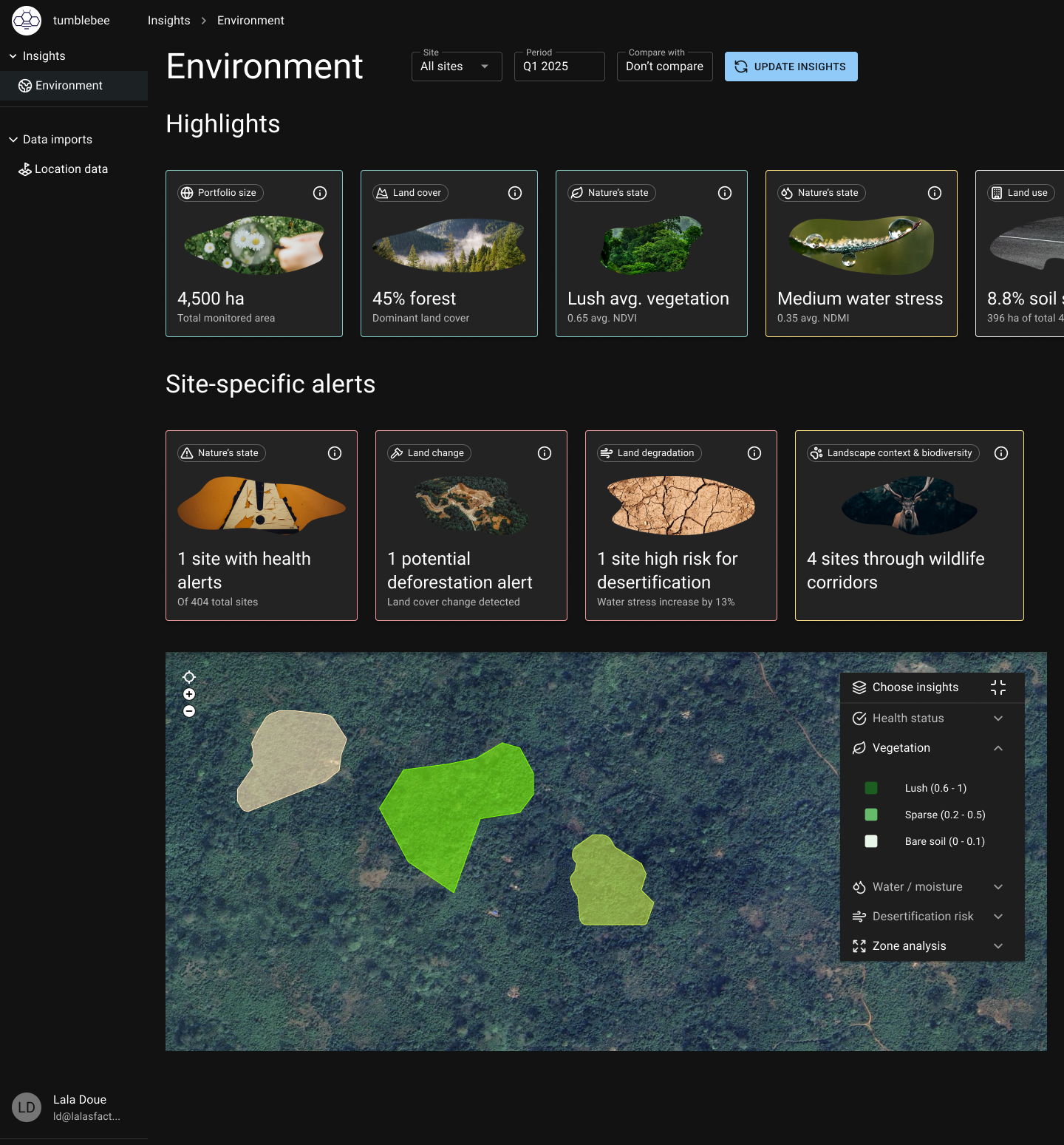The image size is (1064, 1145).
Task: Click the Nature's state tag on Lush vegetation card
Action: click(612, 193)
